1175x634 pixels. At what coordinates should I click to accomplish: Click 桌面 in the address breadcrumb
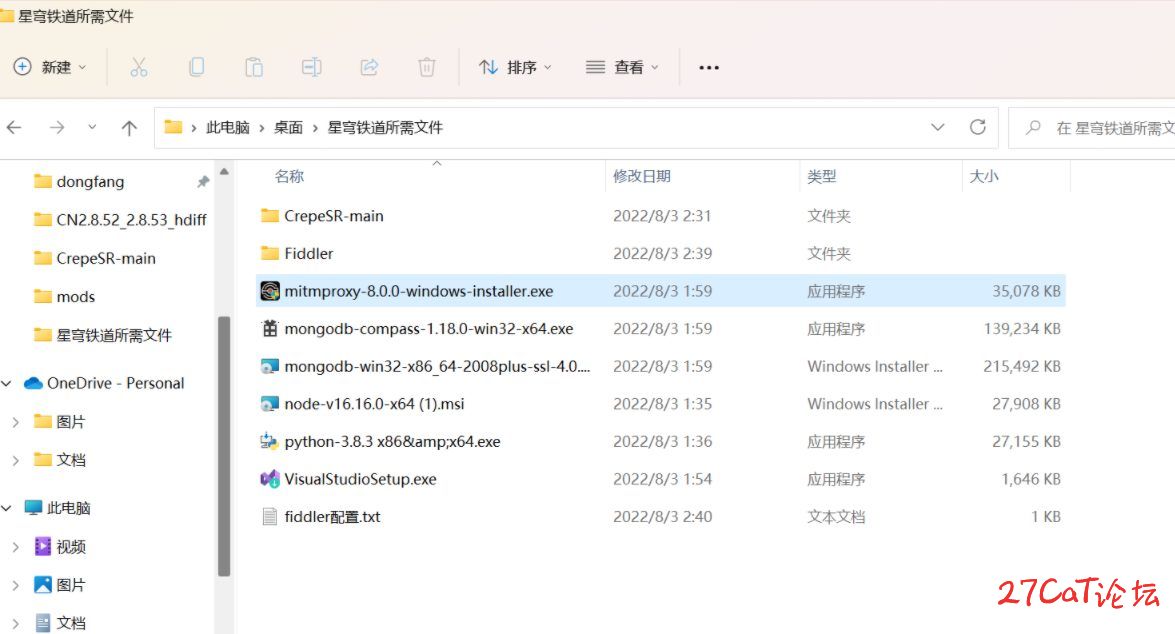(x=289, y=127)
